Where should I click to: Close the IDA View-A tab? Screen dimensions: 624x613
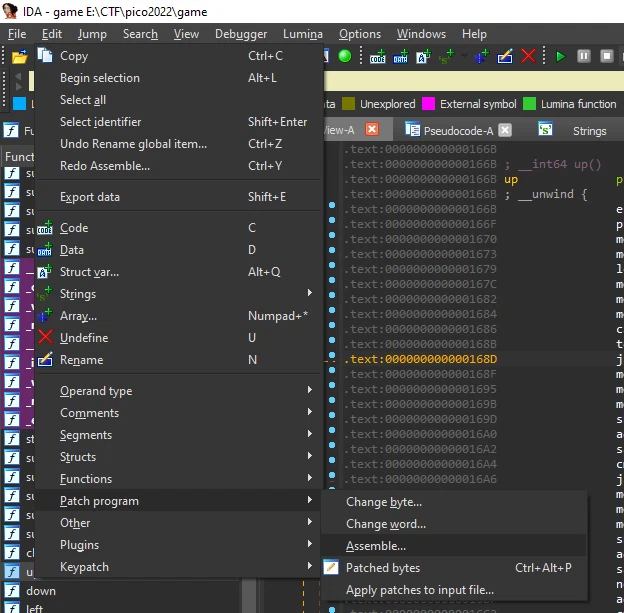372,129
